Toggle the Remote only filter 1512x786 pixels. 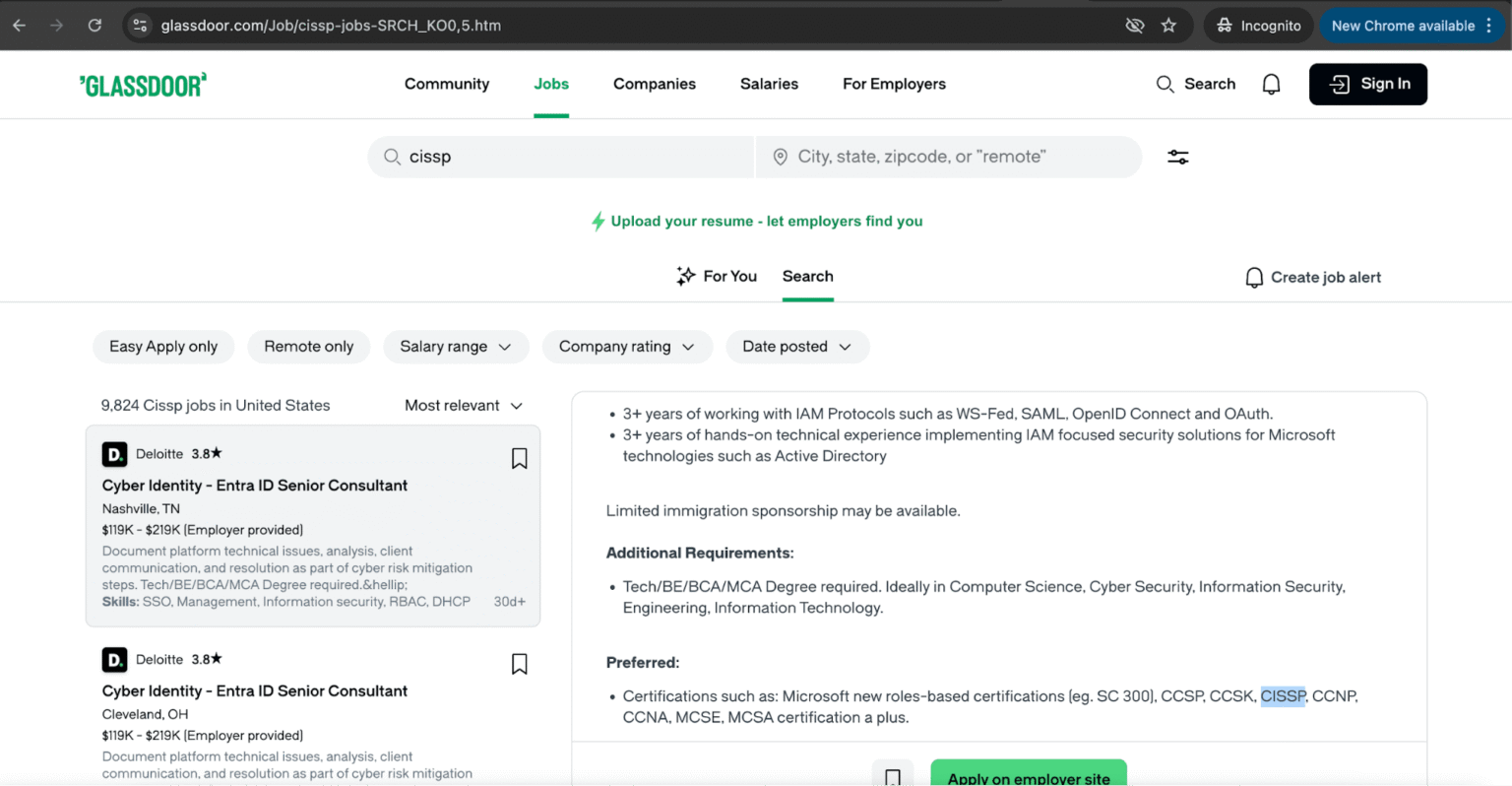pos(308,347)
